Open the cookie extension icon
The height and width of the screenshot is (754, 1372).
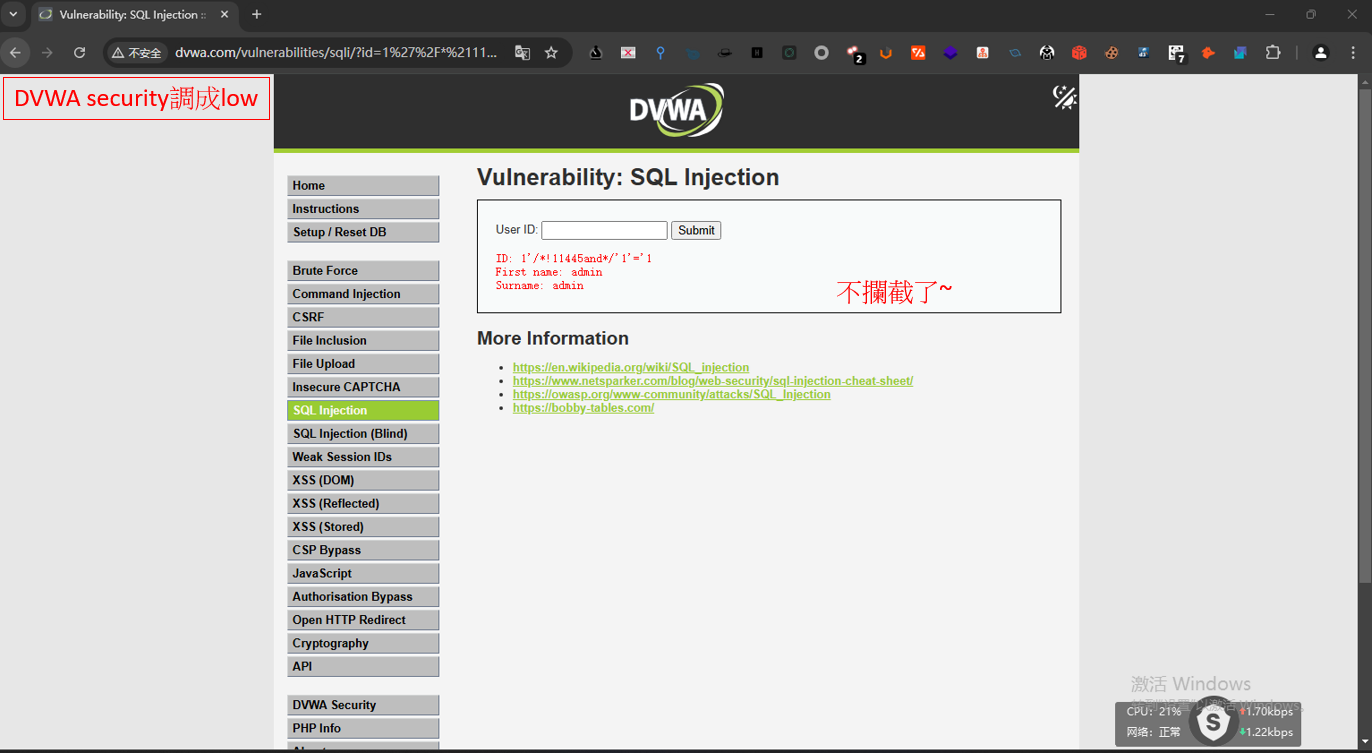tap(1111, 53)
